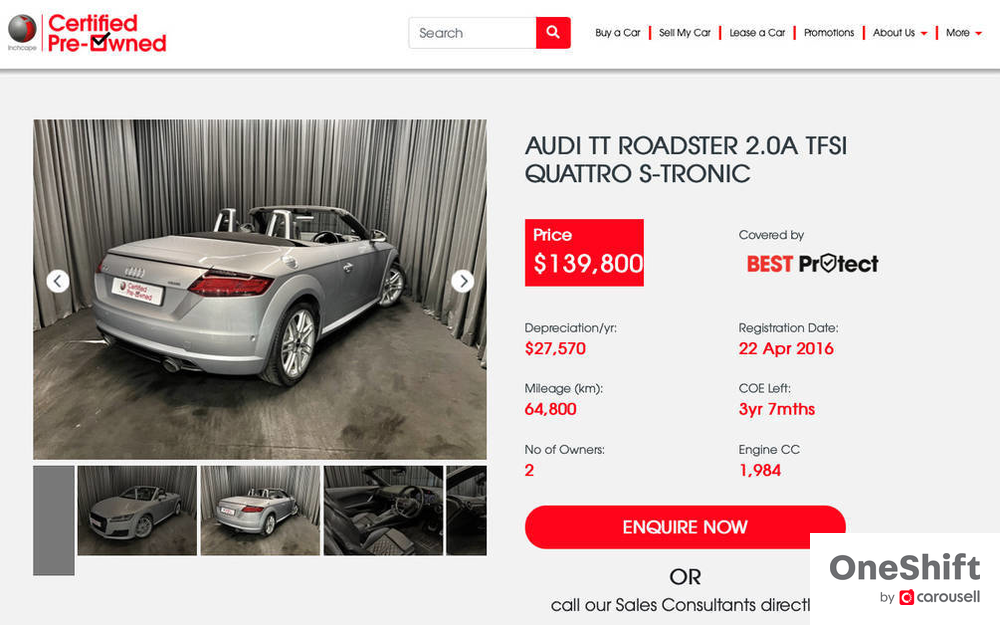Click the OneShift by Carousell logo
Viewport: 1000px width, 625px height.
tap(904, 578)
